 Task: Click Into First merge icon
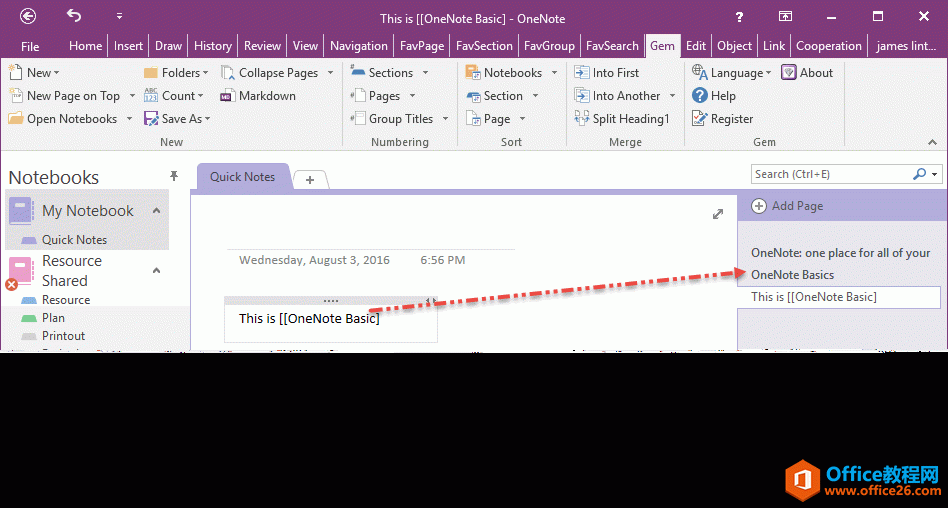[x=582, y=73]
